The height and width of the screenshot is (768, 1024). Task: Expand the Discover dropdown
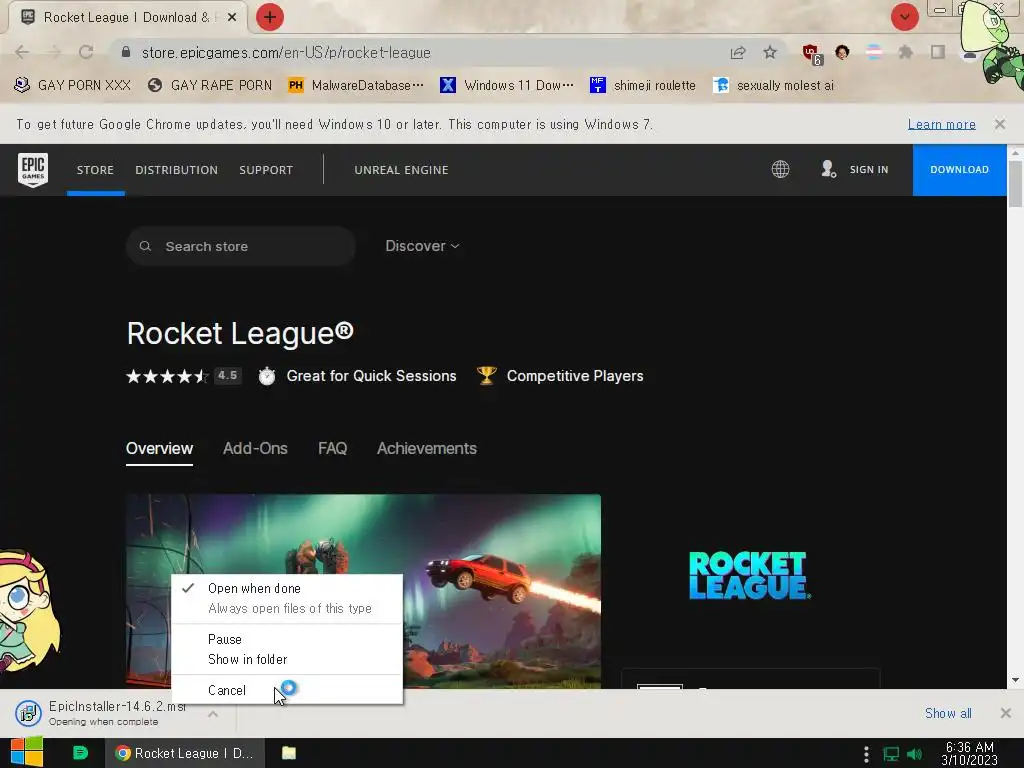click(422, 246)
